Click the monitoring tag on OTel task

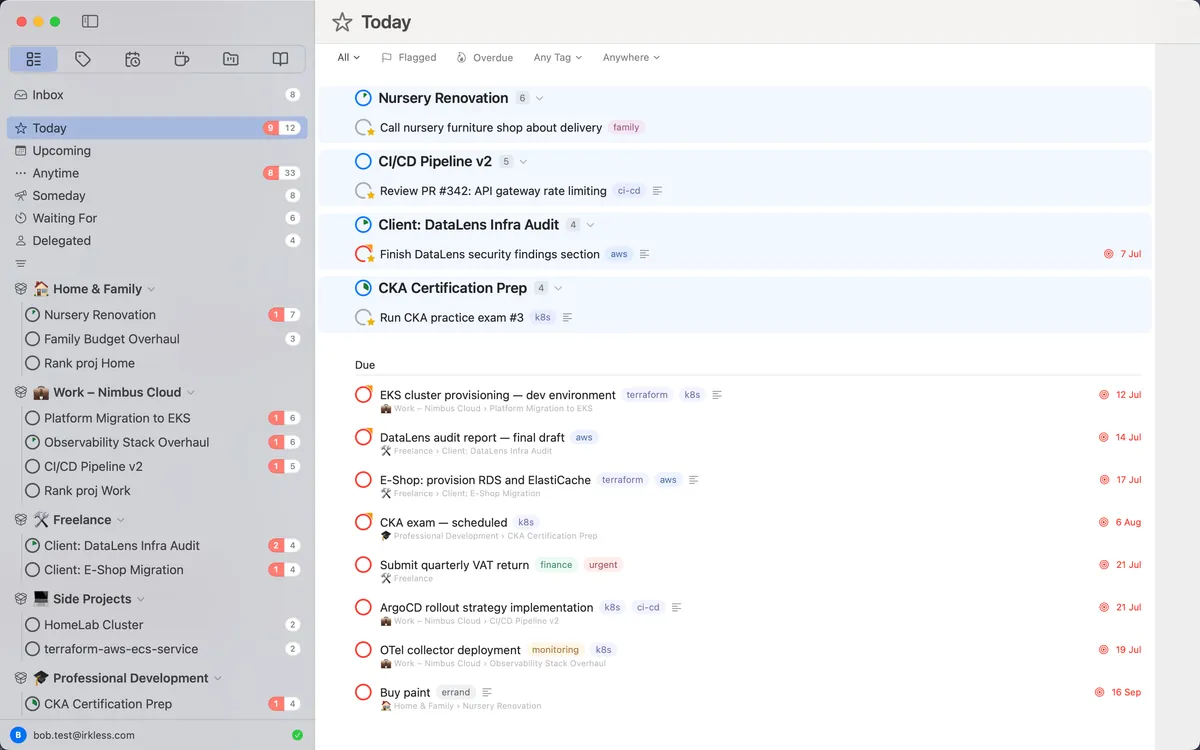[x=555, y=650]
